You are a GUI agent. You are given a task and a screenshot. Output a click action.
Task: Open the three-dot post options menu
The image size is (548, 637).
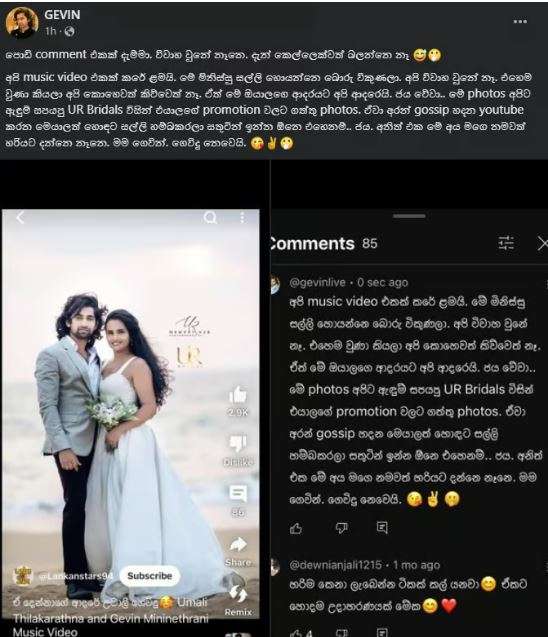tap(520, 22)
